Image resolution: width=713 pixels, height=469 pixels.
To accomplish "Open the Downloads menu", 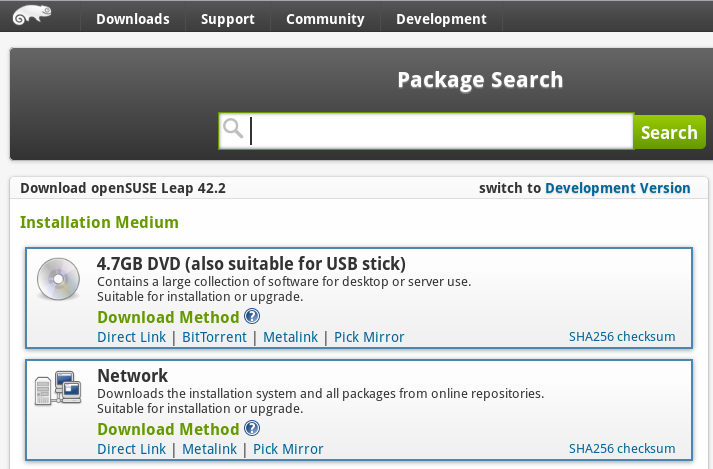I will 133,19.
